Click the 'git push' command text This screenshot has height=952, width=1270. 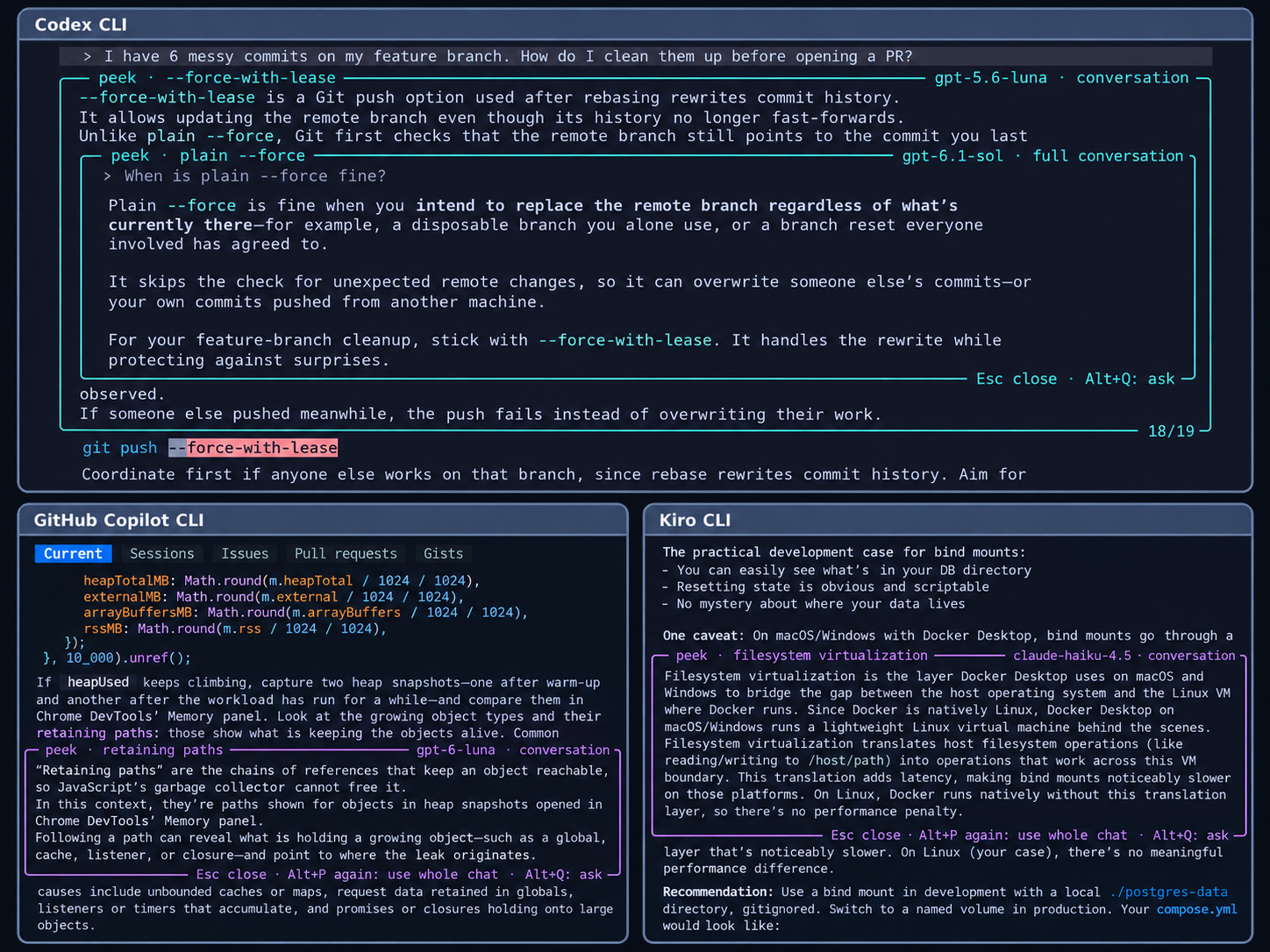120,448
